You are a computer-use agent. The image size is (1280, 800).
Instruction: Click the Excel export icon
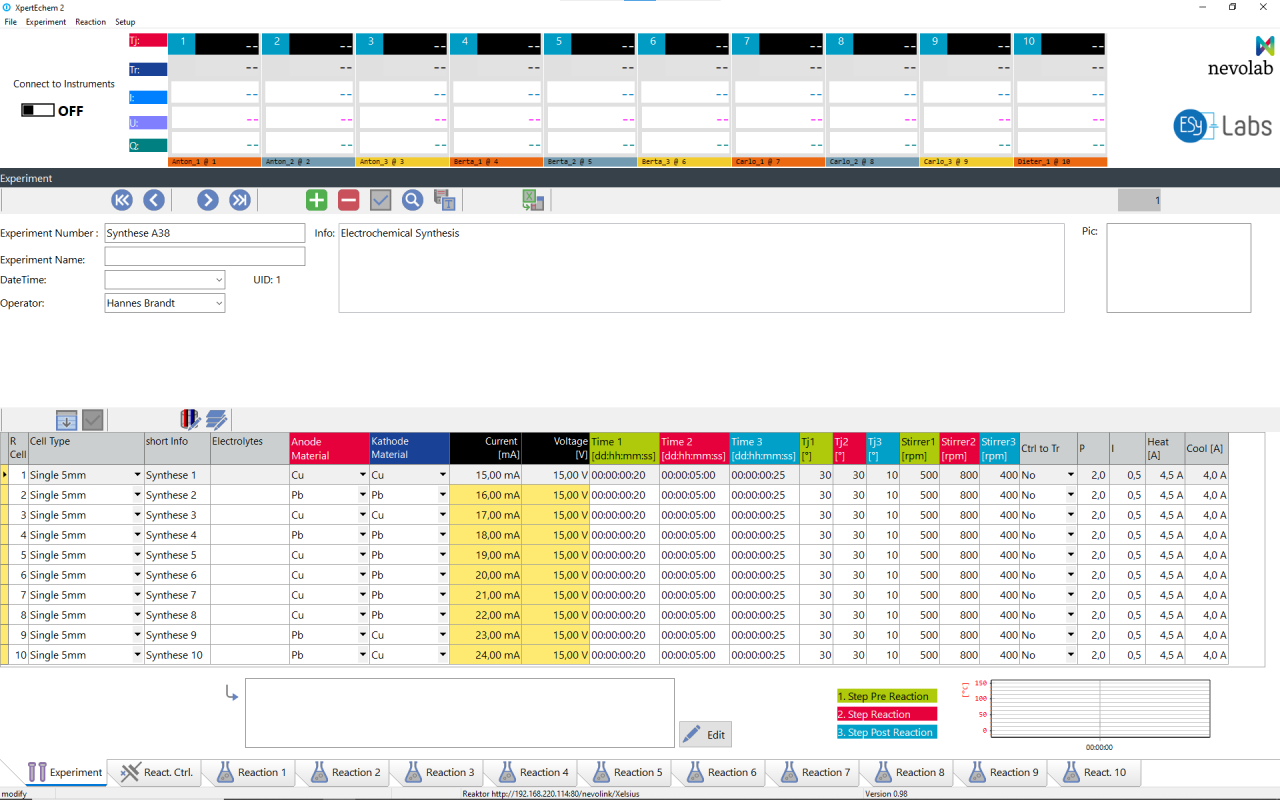pos(533,200)
